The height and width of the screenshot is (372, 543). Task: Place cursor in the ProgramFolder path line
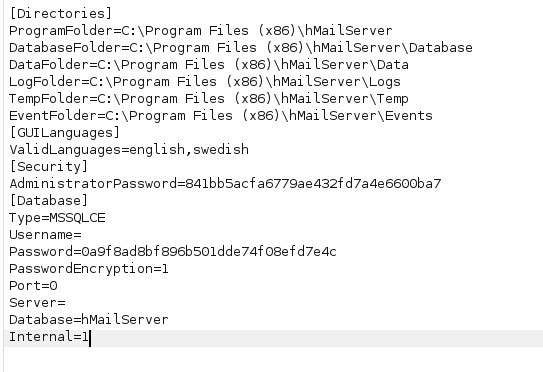[201, 30]
